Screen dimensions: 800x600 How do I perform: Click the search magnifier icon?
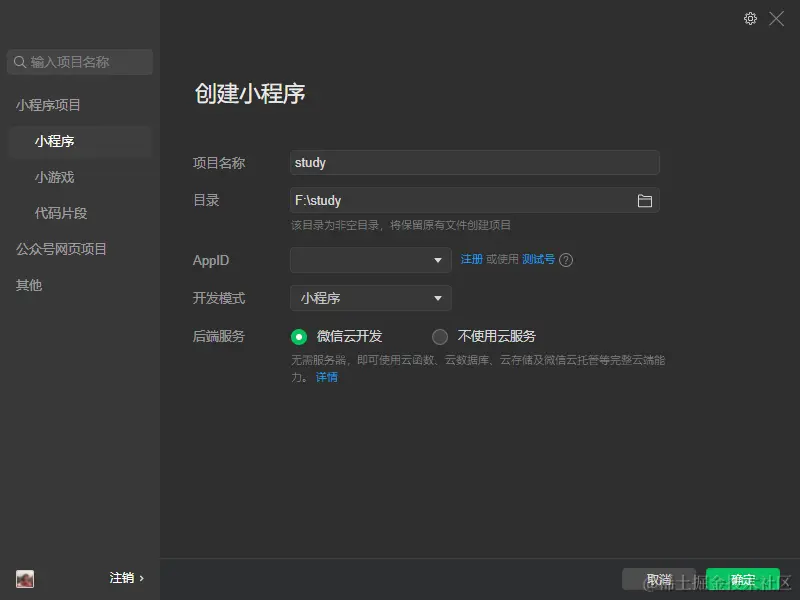[19, 62]
